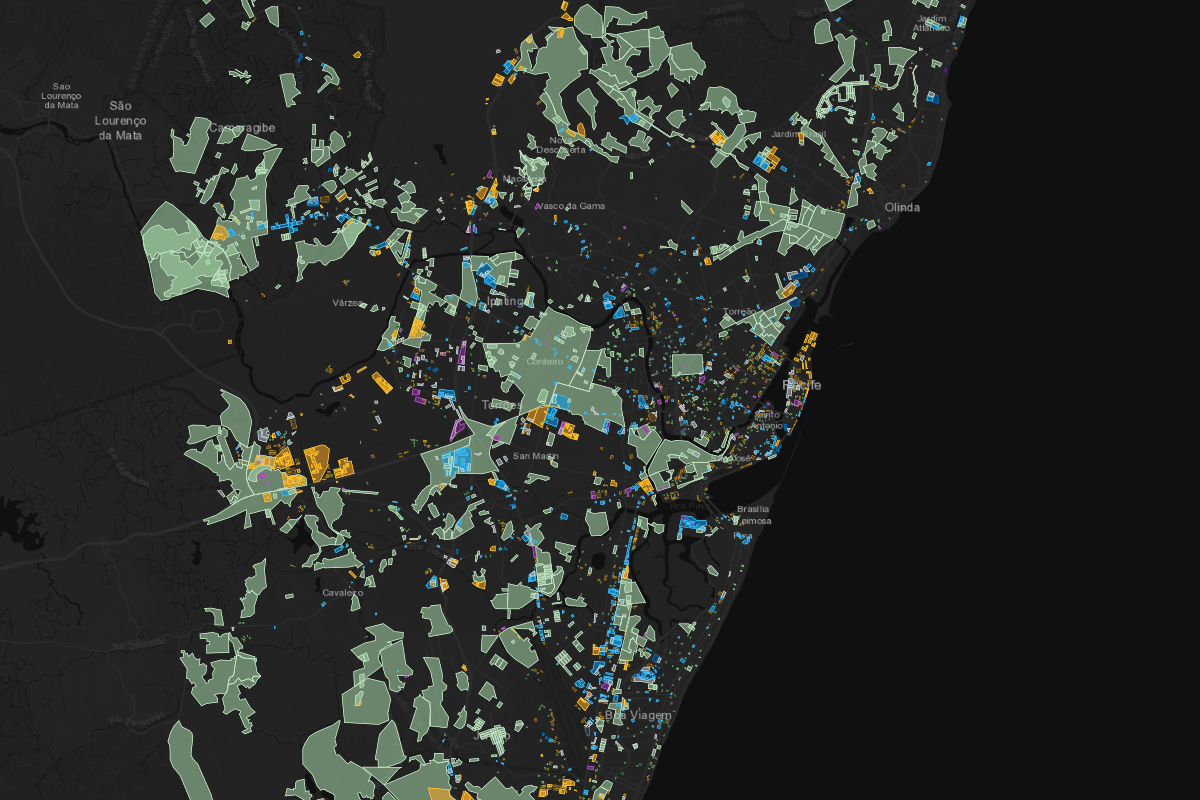Click the Nova Descoberta label
The width and height of the screenshot is (1200, 800).
[x=562, y=145]
